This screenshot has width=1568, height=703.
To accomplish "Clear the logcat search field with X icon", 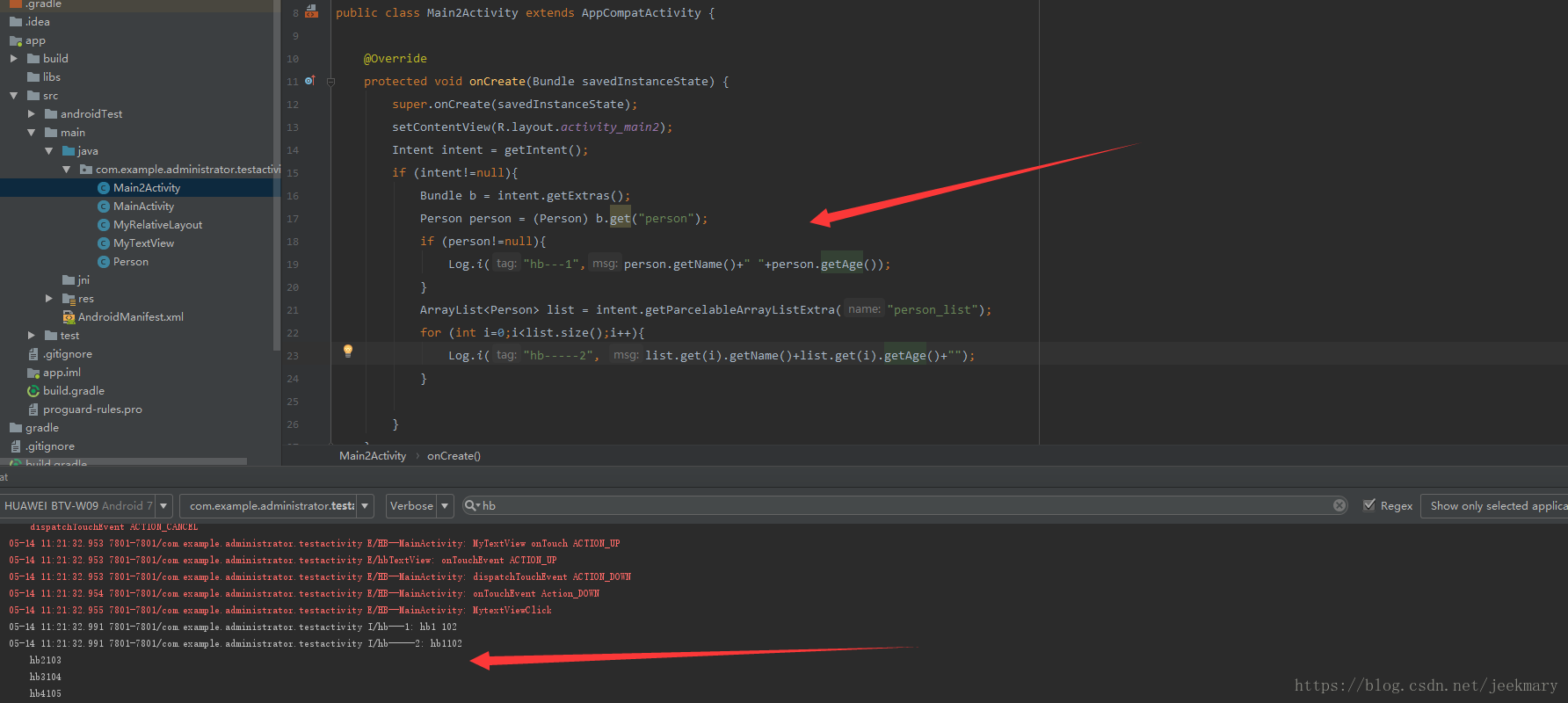I will coord(1339,505).
